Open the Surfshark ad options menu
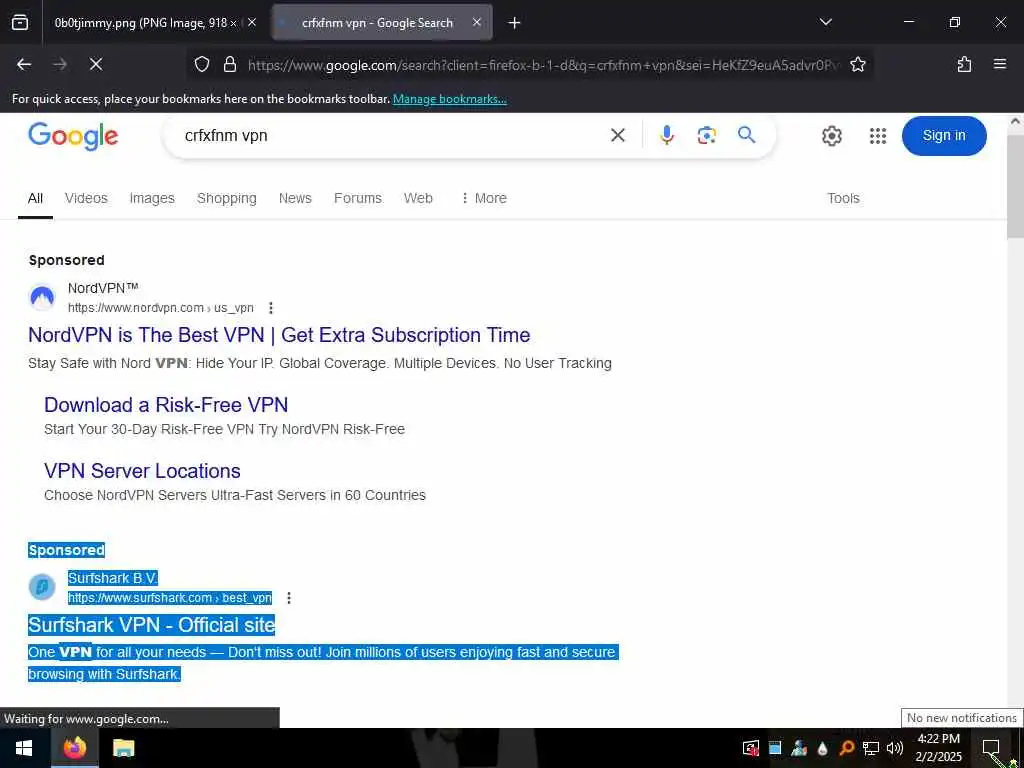Screen dimensions: 1024x768 pos(289,598)
